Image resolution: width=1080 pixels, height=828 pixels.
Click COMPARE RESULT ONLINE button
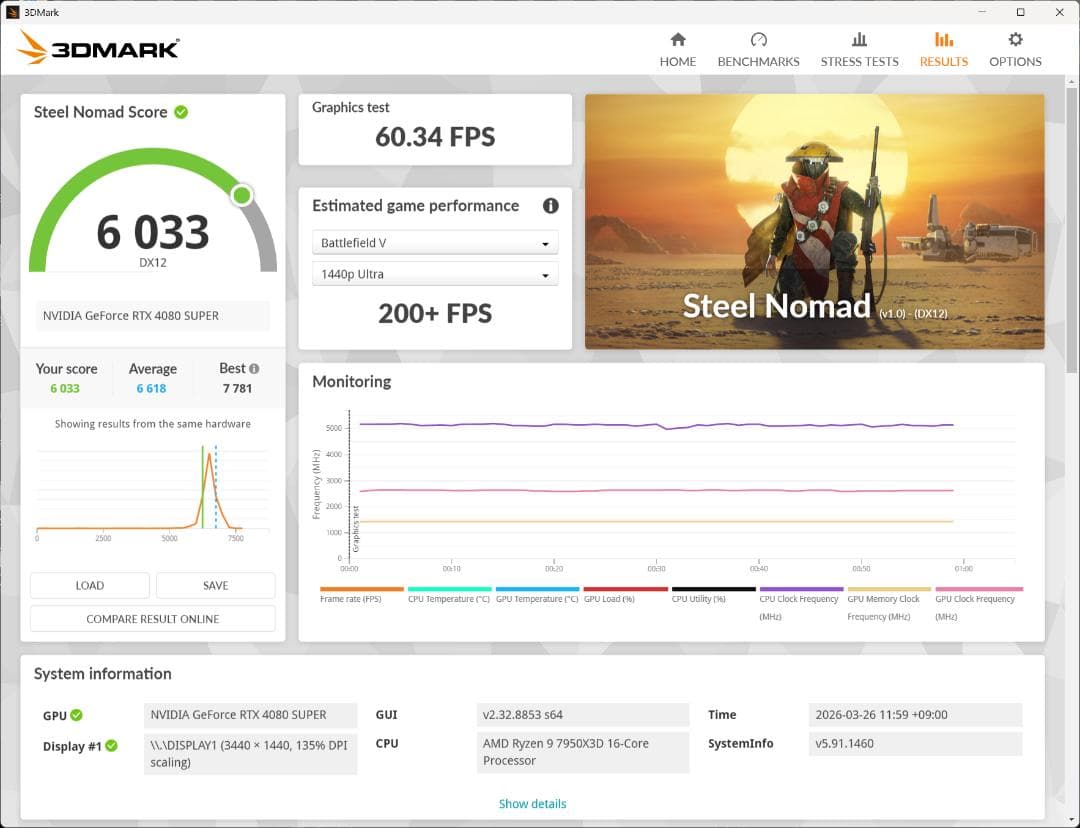[153, 619]
